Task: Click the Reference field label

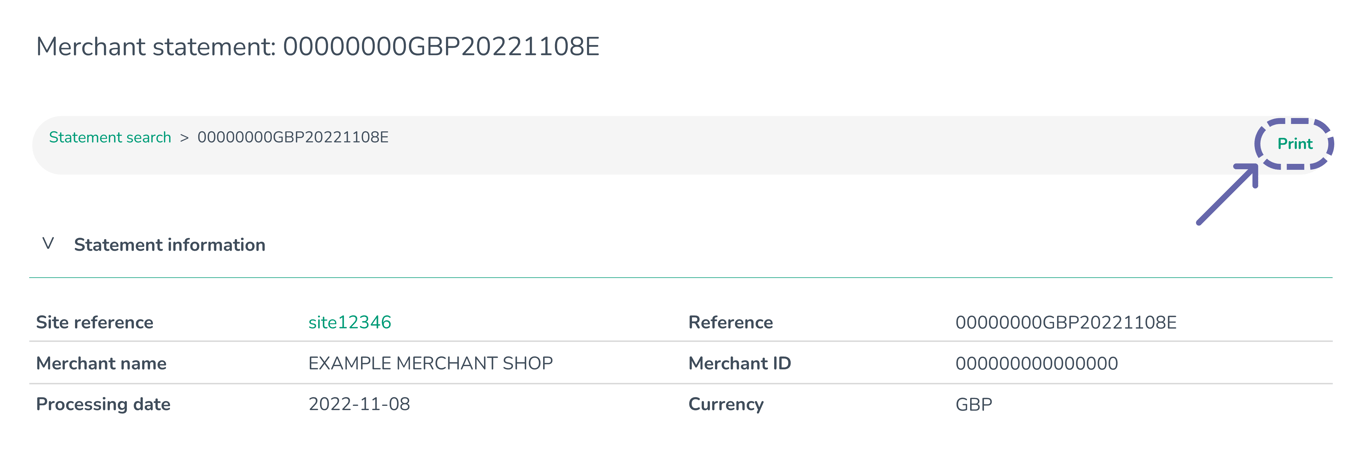Action: pos(730,323)
